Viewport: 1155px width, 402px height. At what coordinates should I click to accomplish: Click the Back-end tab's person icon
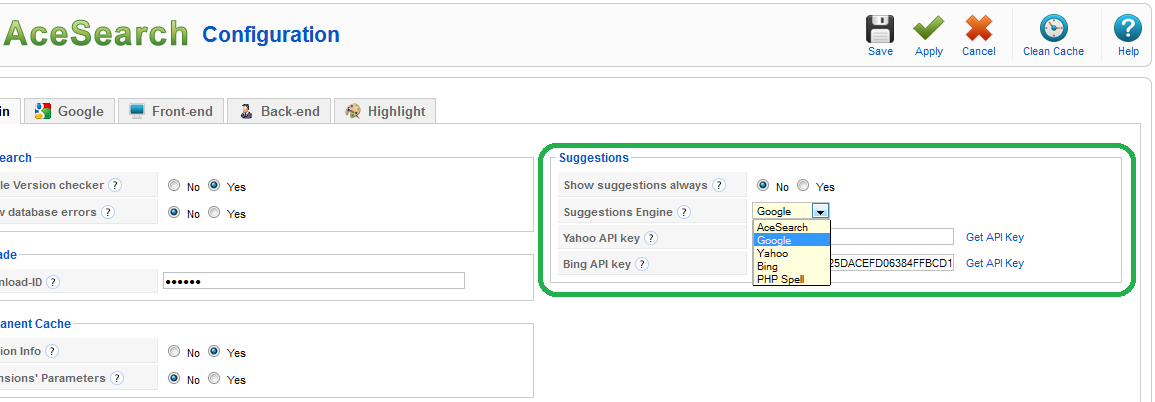[x=246, y=111]
